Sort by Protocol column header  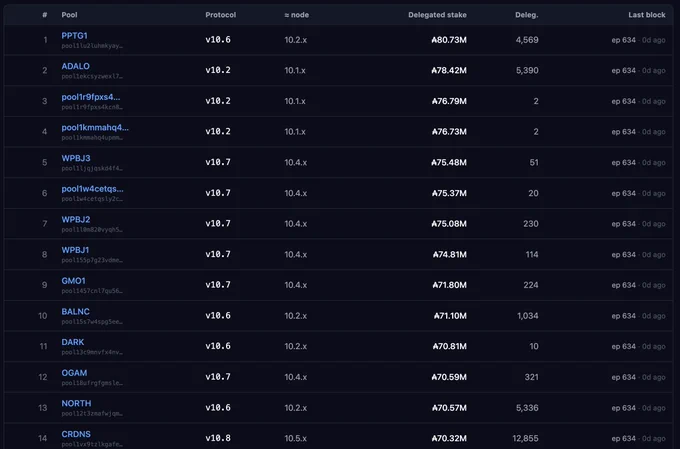coord(221,15)
